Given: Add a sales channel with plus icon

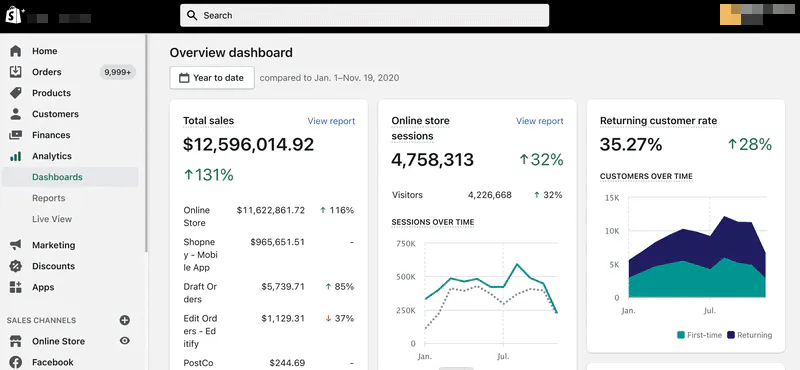Looking at the screenshot, I should (x=124, y=320).
